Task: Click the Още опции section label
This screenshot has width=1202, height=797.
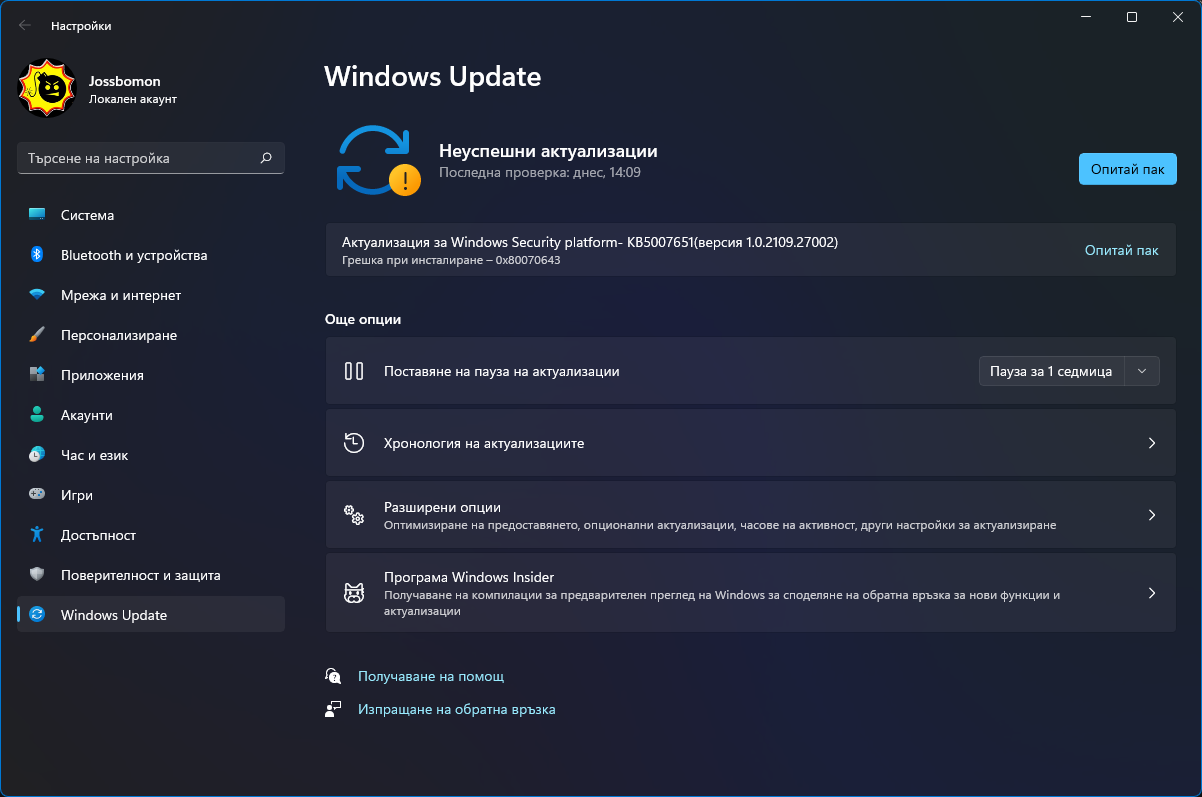Action: pos(363,319)
